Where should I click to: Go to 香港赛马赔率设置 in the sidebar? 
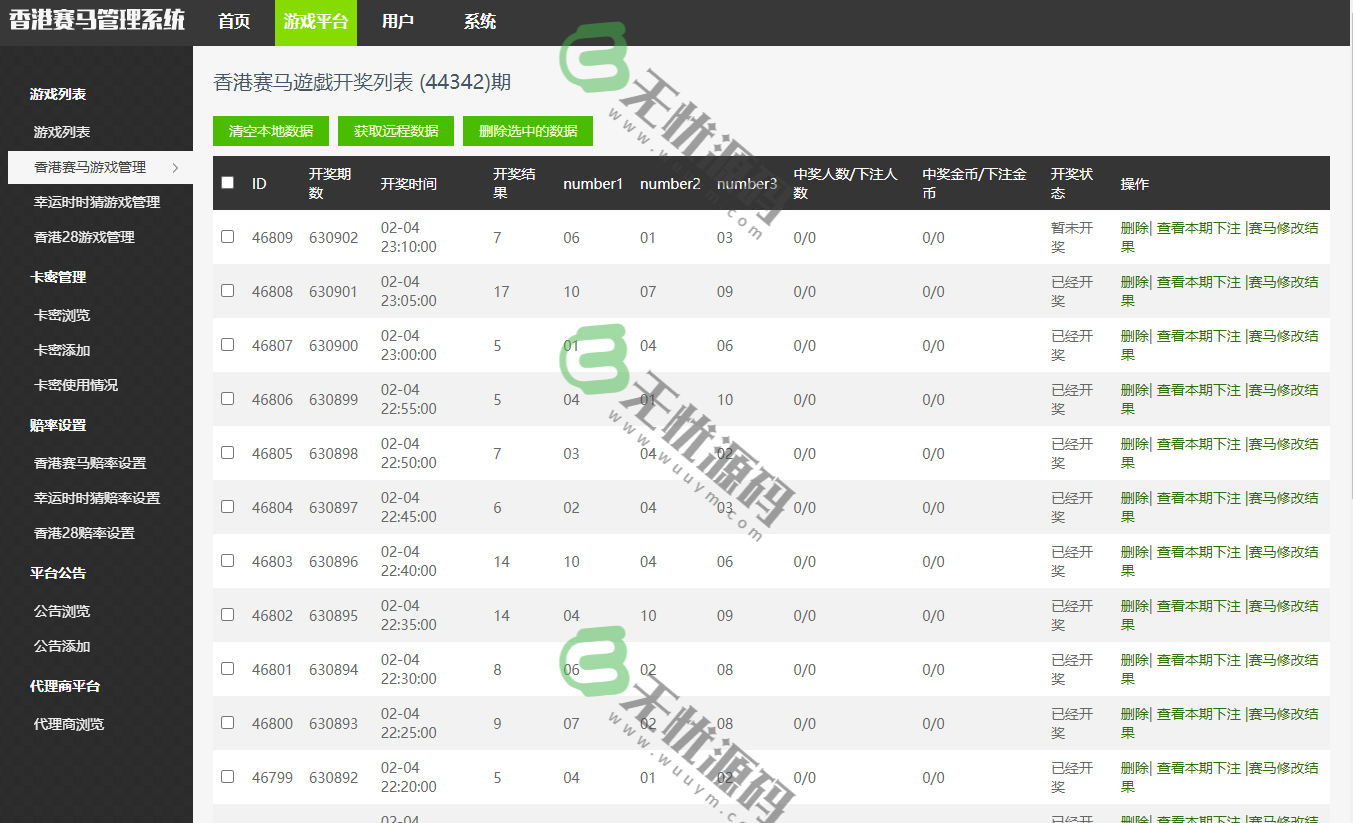pos(90,463)
